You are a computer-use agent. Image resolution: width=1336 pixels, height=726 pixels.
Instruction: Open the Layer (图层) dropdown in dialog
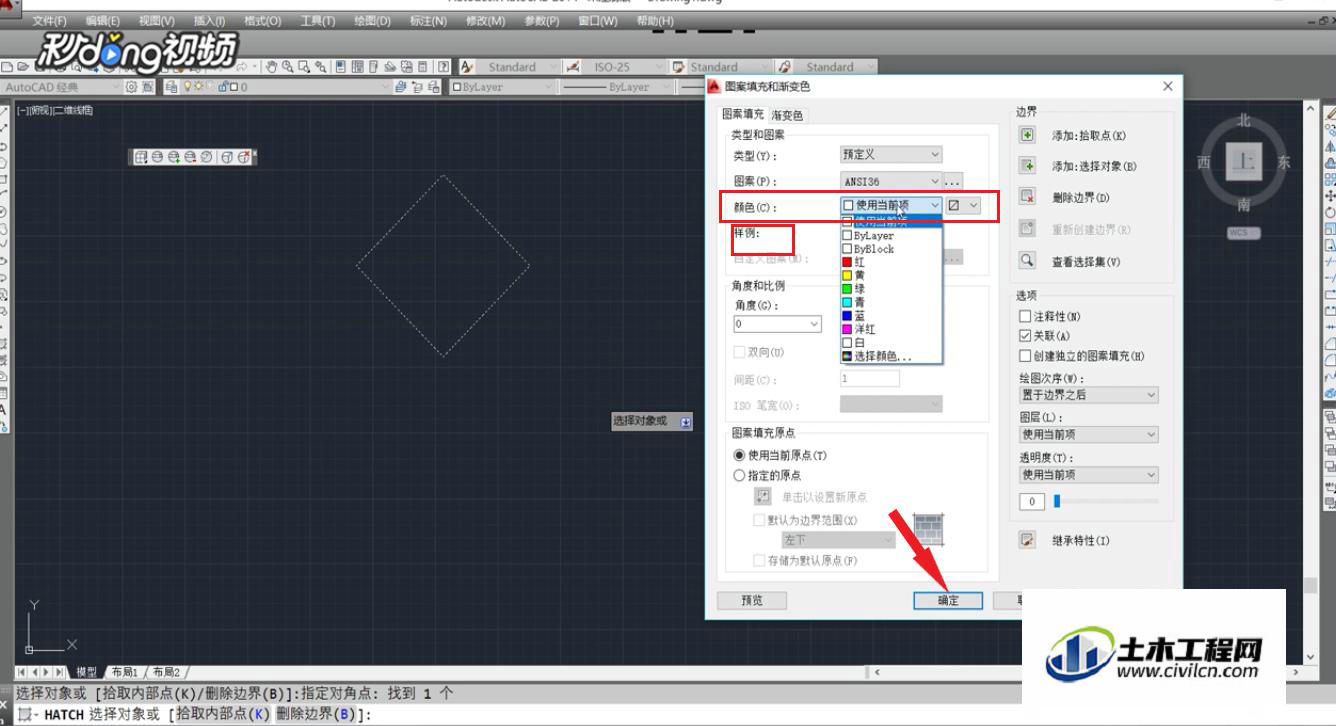pyautogui.click(x=1088, y=435)
